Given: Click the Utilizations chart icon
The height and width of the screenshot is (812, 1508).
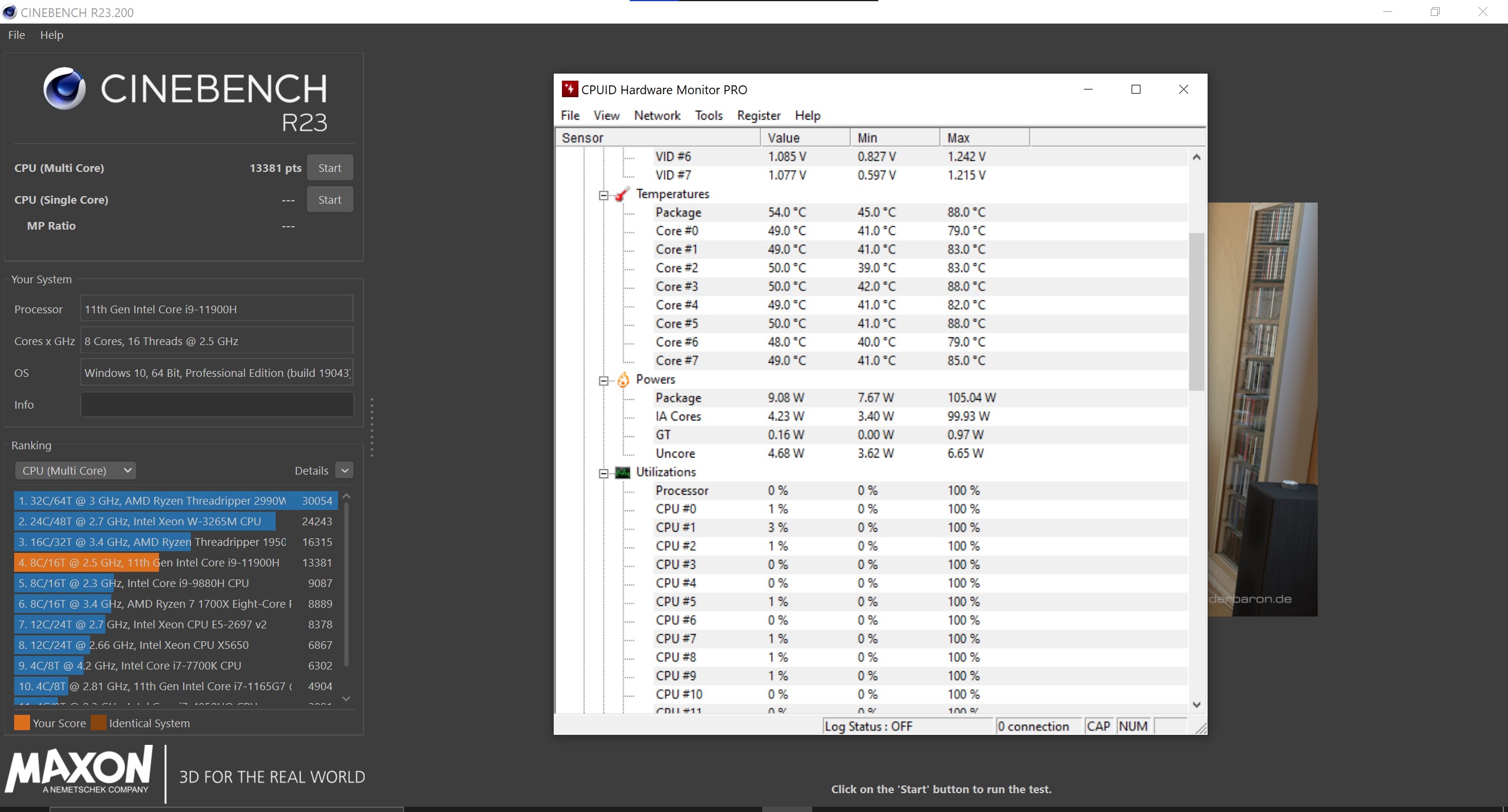Looking at the screenshot, I should click(x=623, y=472).
